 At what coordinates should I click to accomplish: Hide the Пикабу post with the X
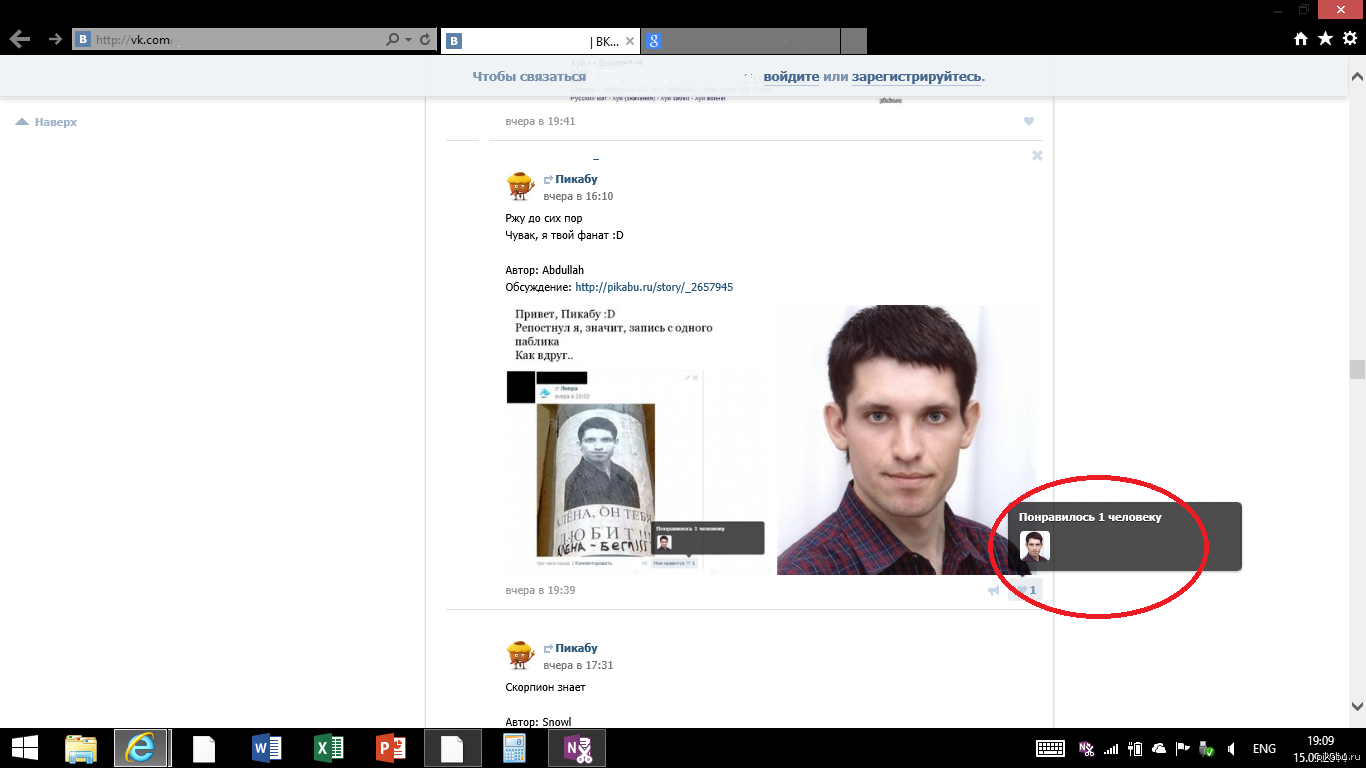(1037, 155)
